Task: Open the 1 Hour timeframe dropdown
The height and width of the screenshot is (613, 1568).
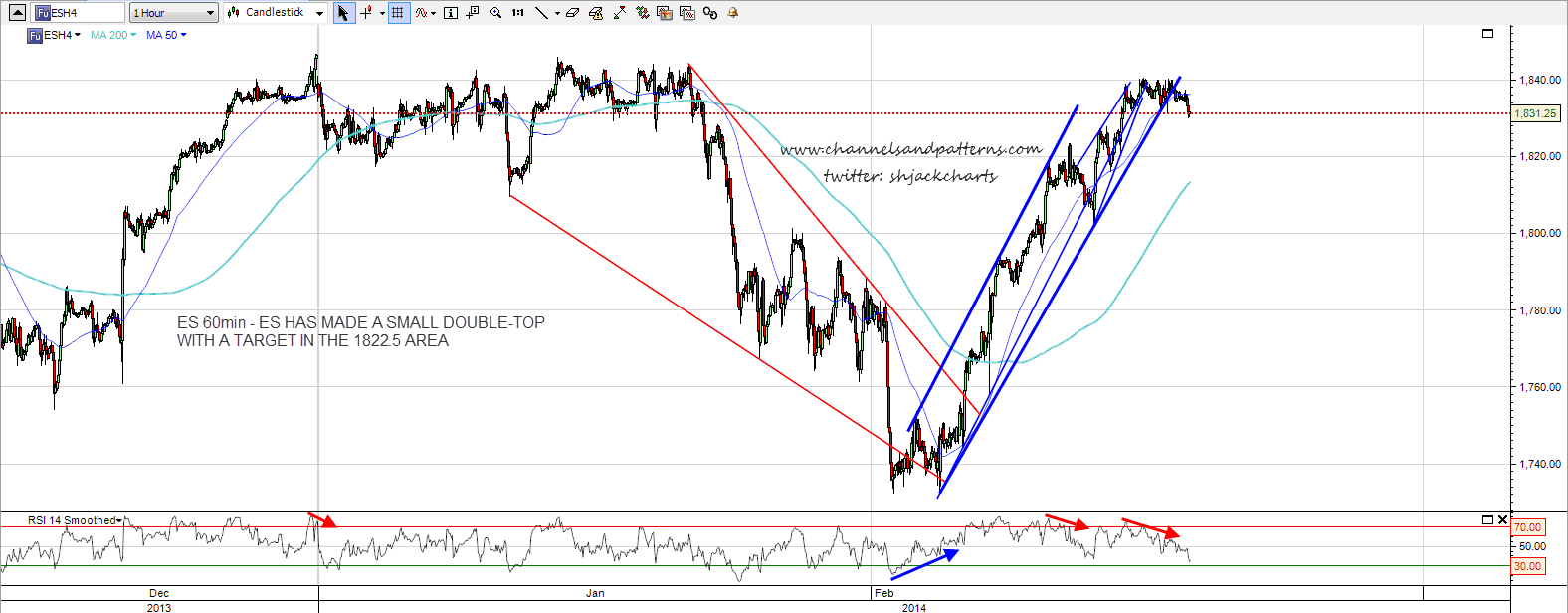Action: coord(174,13)
